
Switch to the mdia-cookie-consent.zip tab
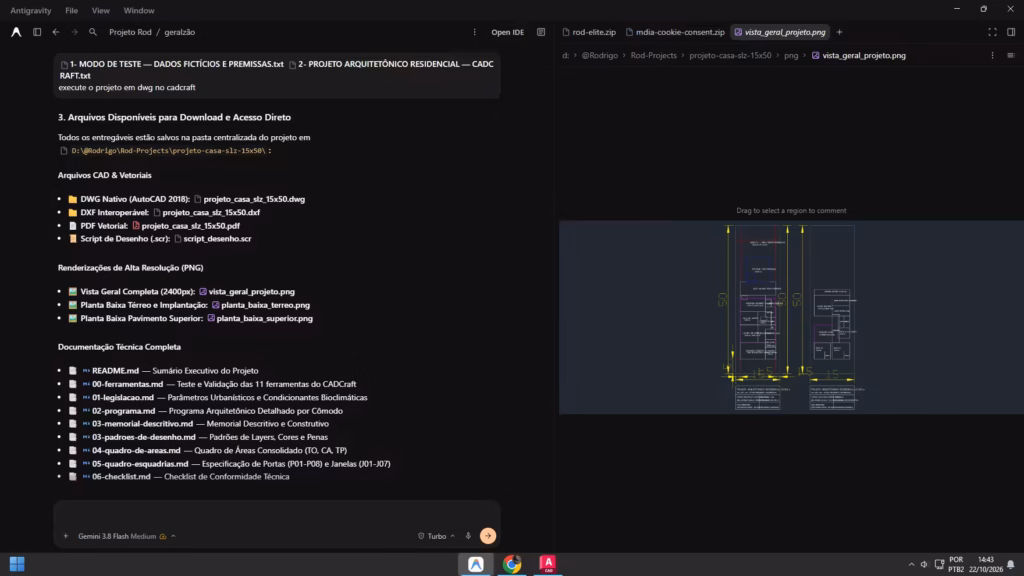675,32
